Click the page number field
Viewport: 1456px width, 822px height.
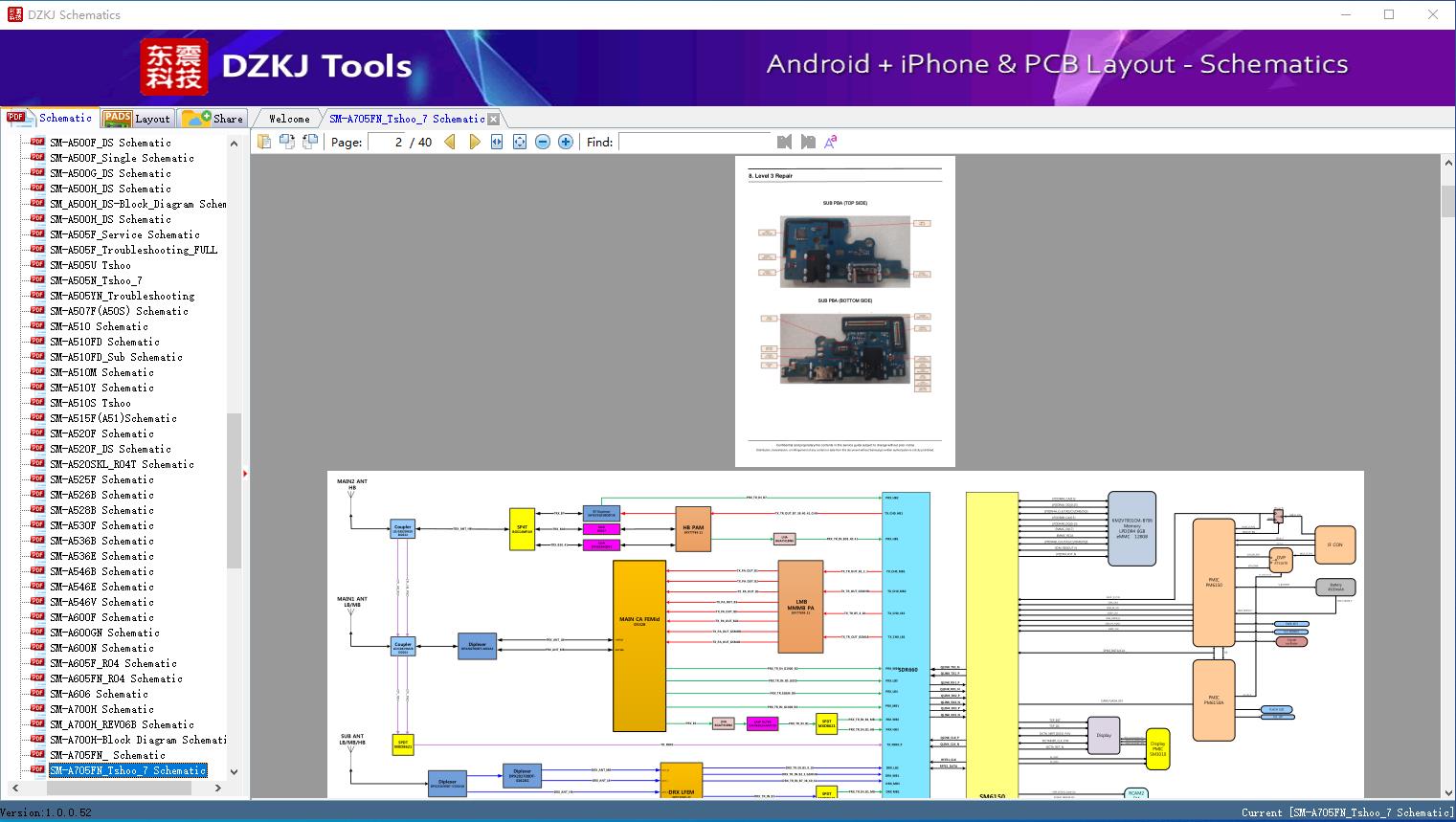[x=387, y=142]
